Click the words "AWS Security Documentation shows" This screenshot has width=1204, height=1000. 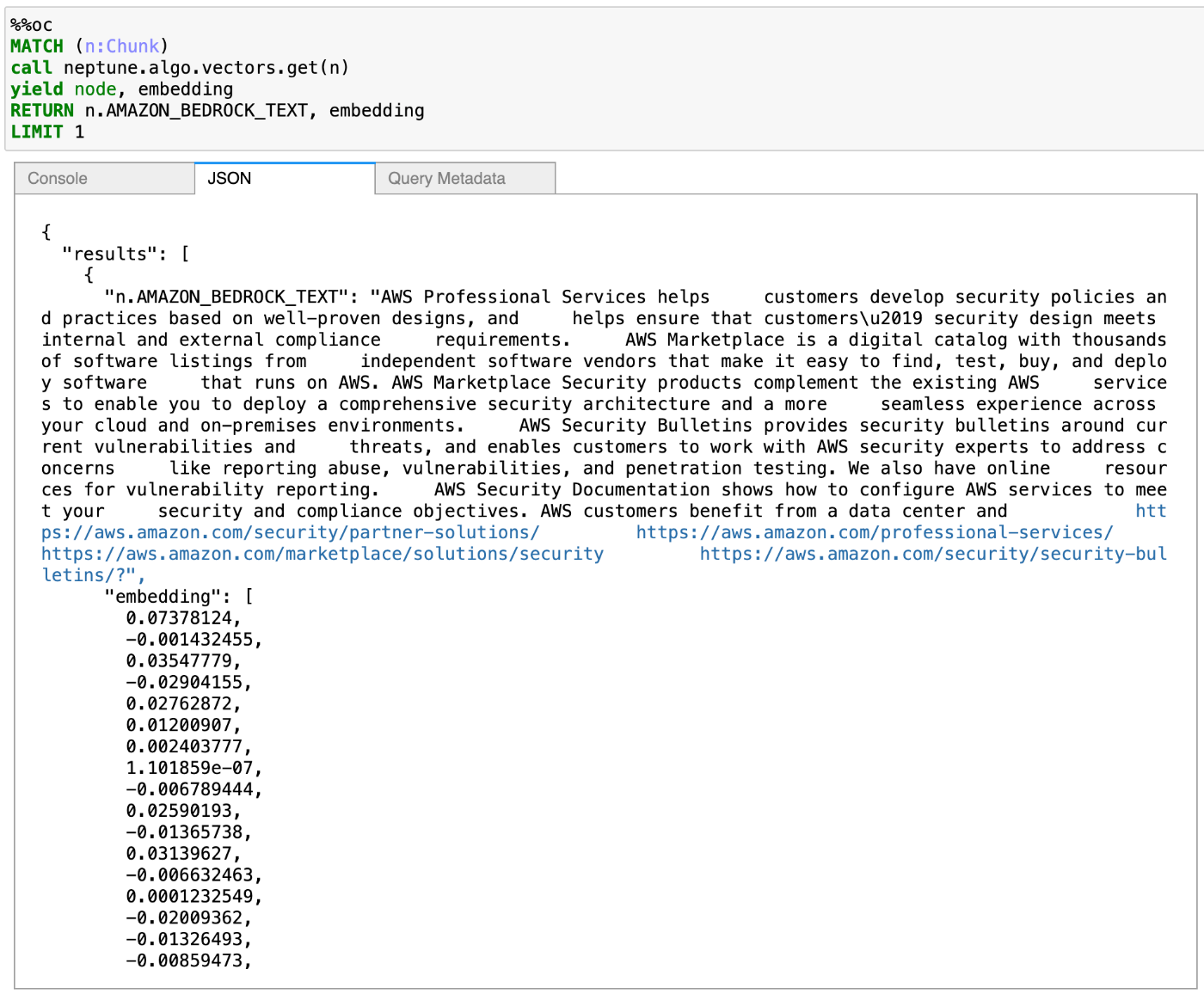click(x=604, y=490)
